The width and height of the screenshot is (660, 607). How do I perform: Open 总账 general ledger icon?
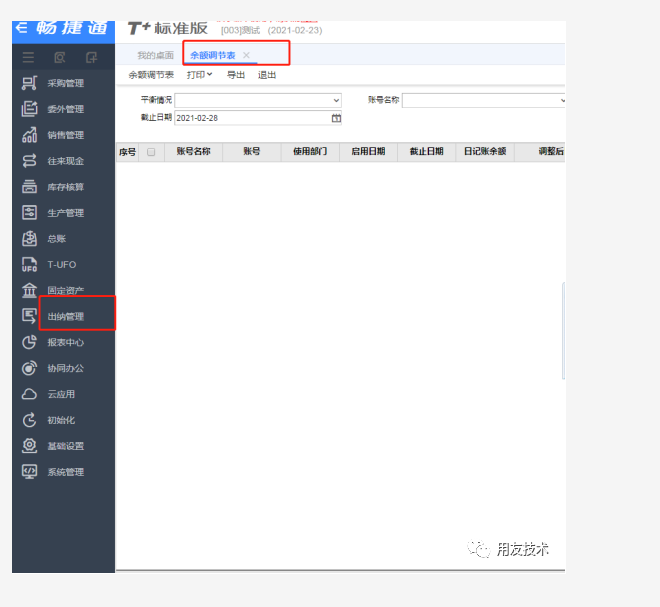pos(29,239)
